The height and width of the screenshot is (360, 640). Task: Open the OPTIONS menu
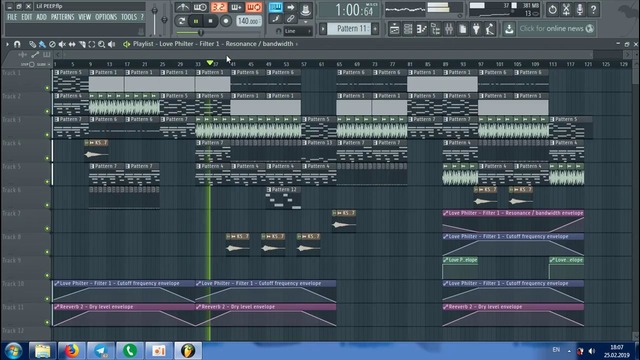(x=106, y=17)
